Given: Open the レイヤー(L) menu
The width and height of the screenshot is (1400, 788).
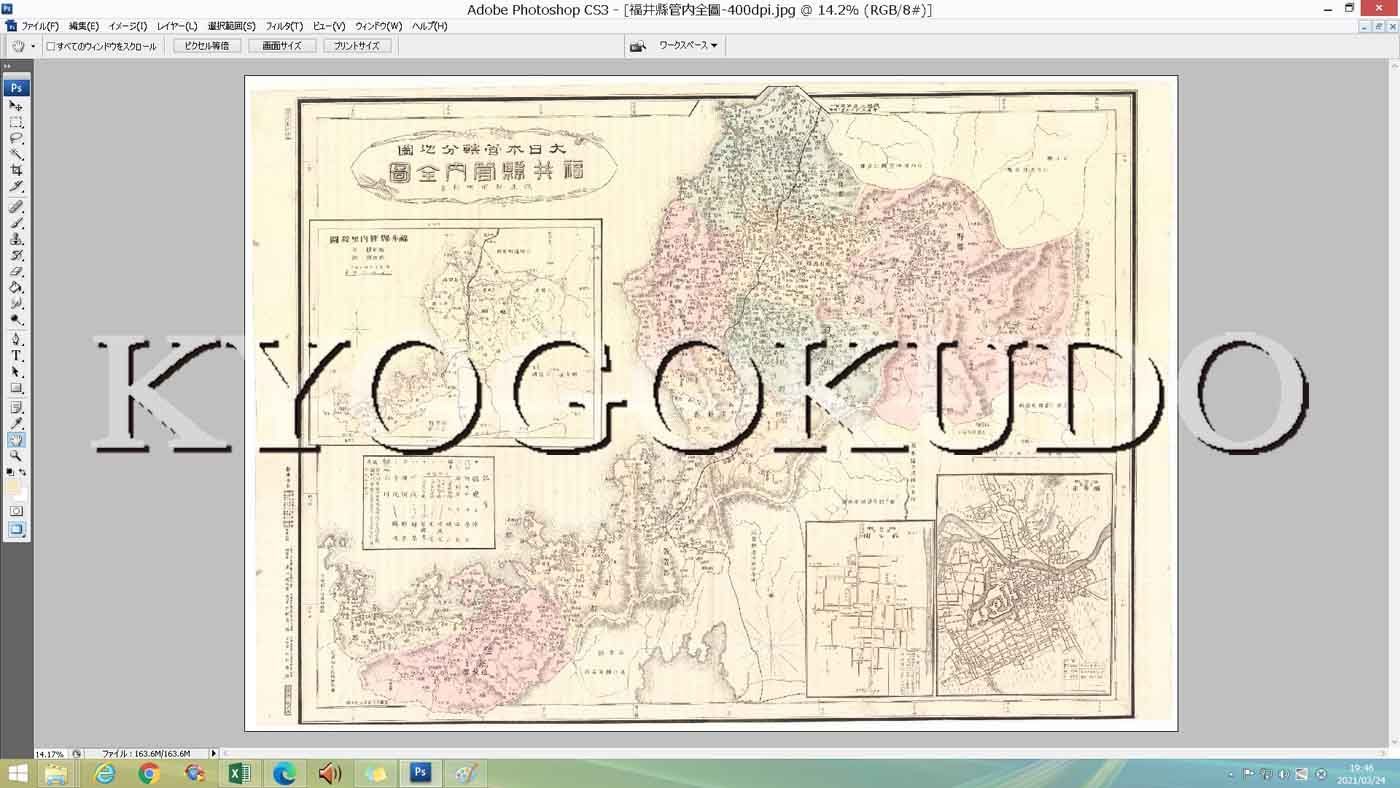Looking at the screenshot, I should 177,26.
